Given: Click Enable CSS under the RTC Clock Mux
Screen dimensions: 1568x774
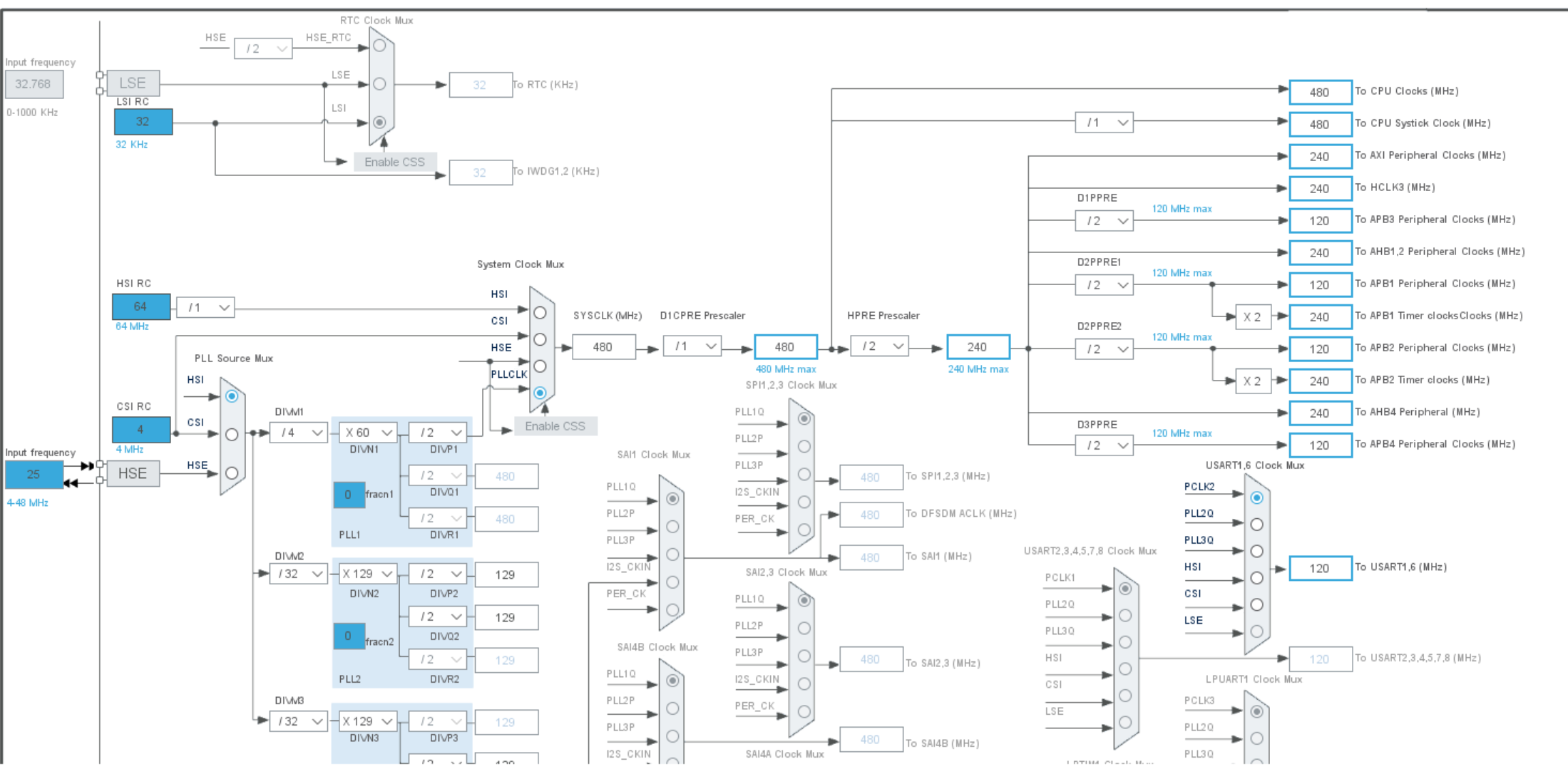Looking at the screenshot, I should tap(395, 161).
